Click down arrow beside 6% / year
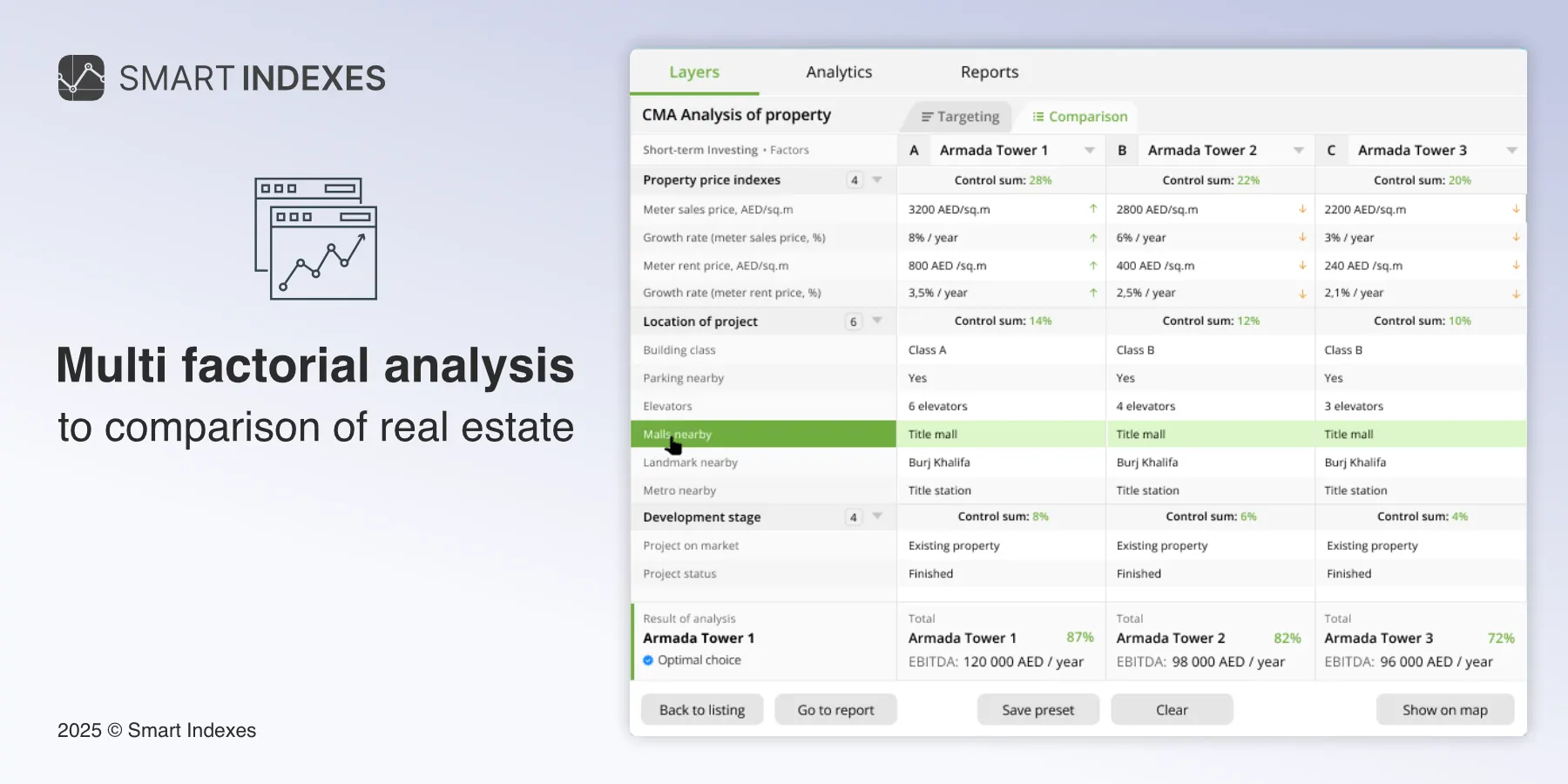Image resolution: width=1568 pixels, height=784 pixels. point(1302,237)
